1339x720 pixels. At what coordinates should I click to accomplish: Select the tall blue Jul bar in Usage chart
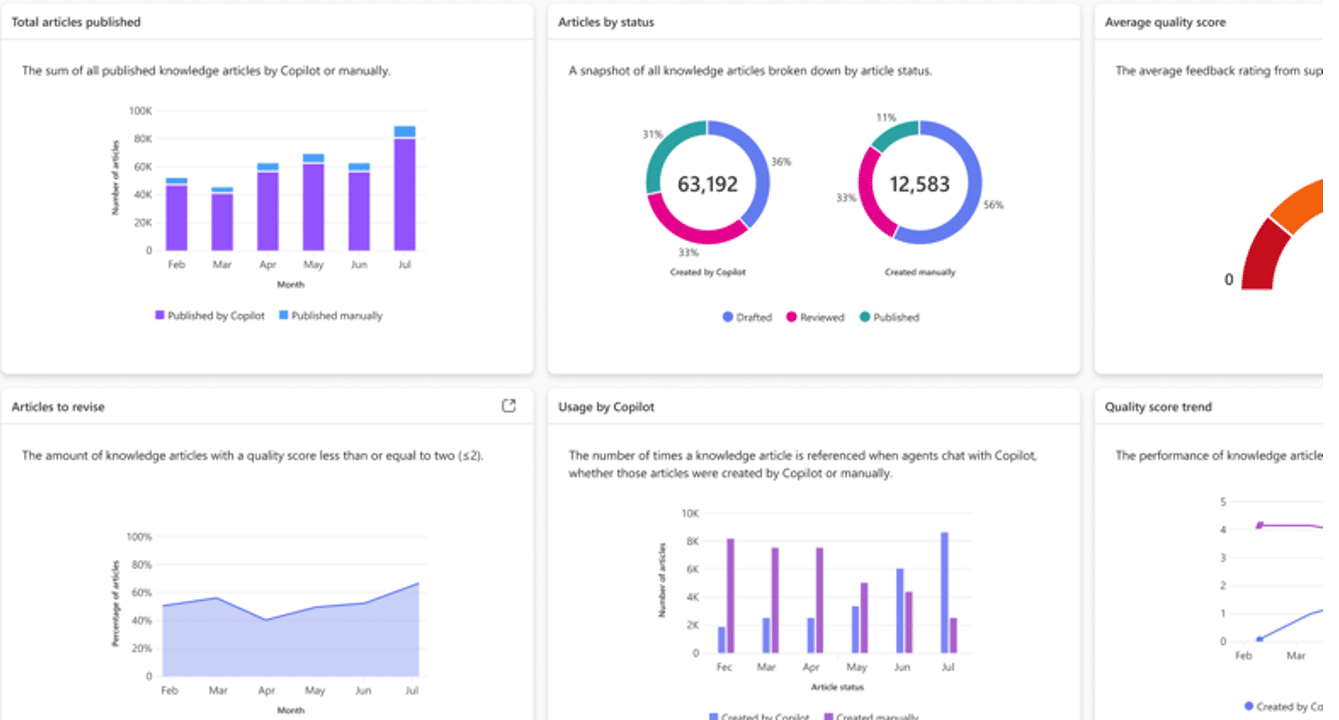pyautogui.click(x=944, y=592)
